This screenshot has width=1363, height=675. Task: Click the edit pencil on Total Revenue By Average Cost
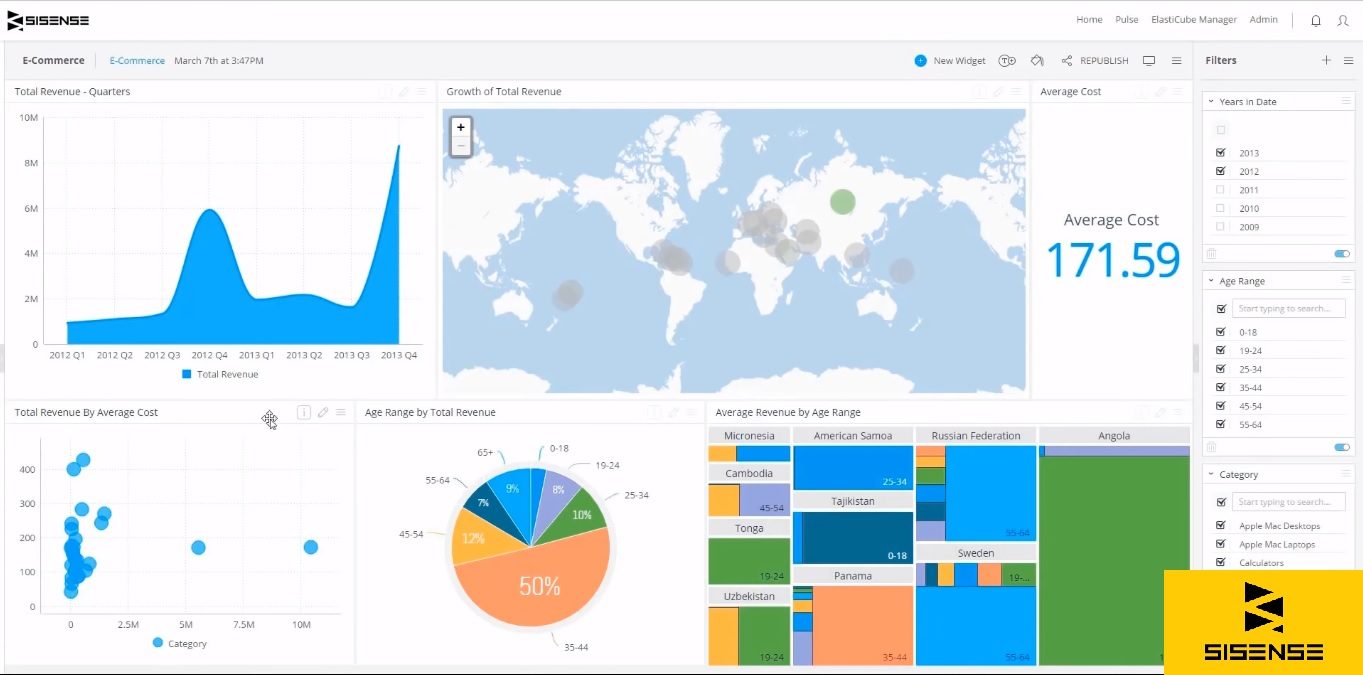pyautogui.click(x=322, y=412)
